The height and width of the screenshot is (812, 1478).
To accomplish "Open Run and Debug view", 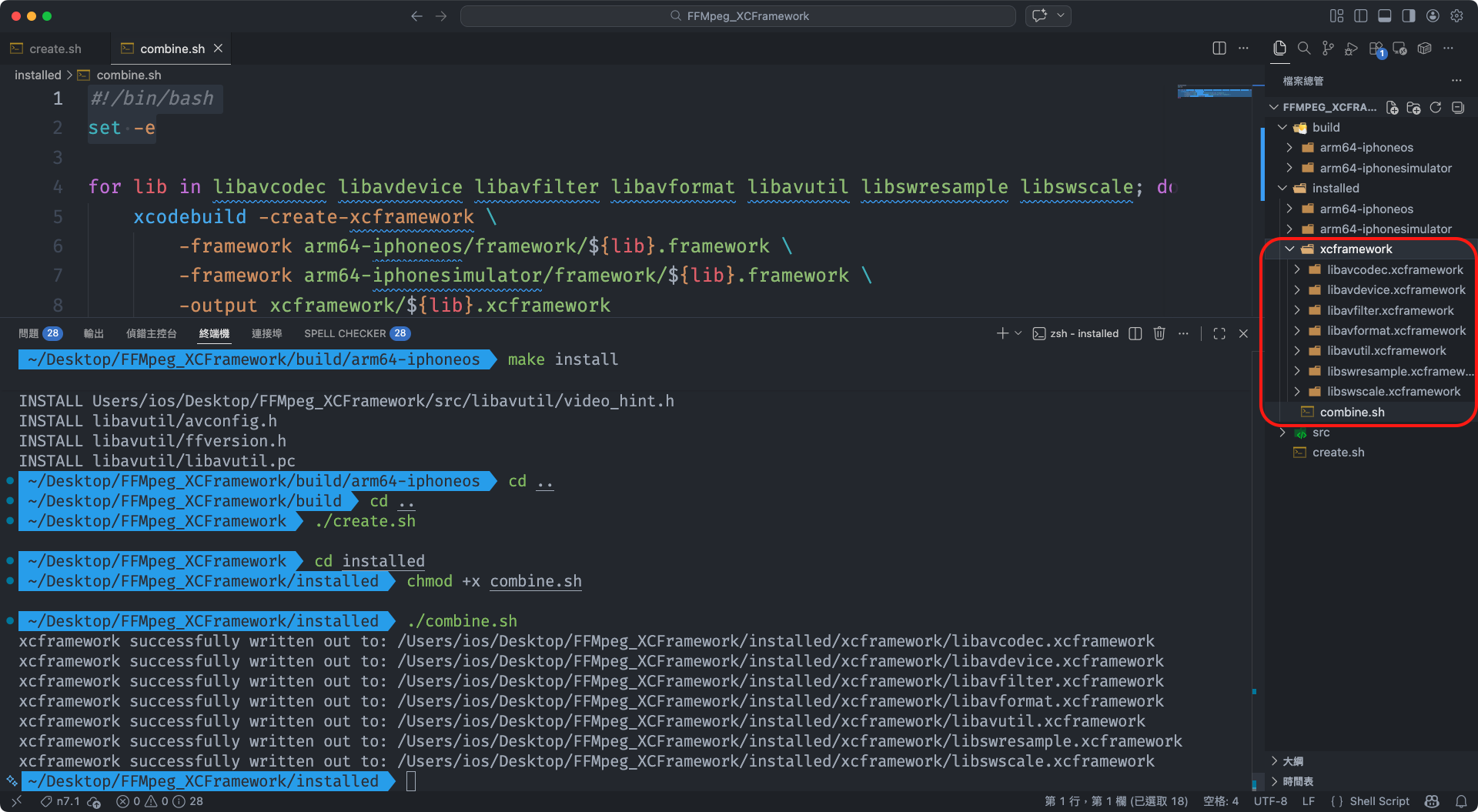I will (1352, 48).
